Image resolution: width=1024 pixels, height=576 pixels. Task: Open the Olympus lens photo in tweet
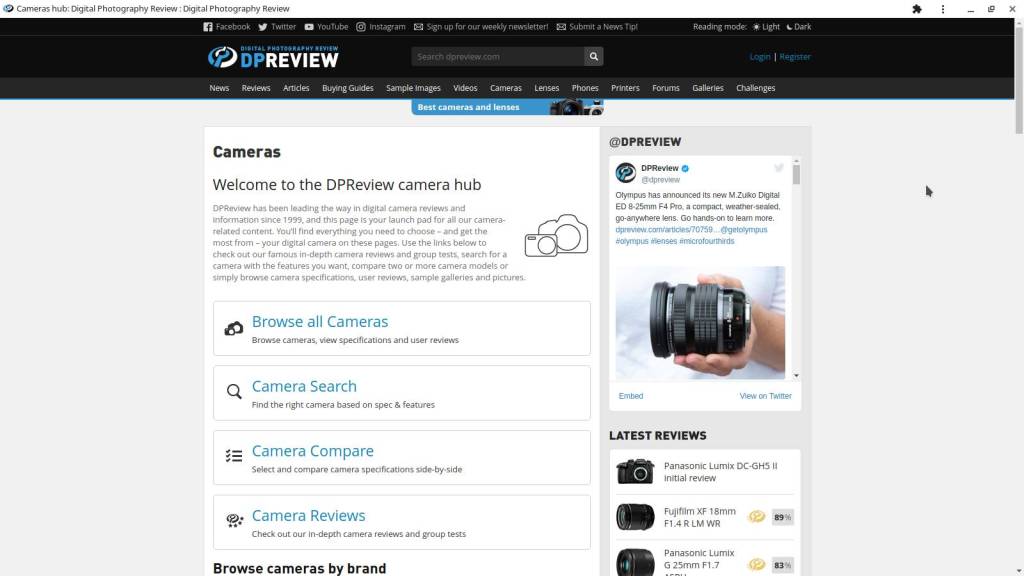point(700,323)
